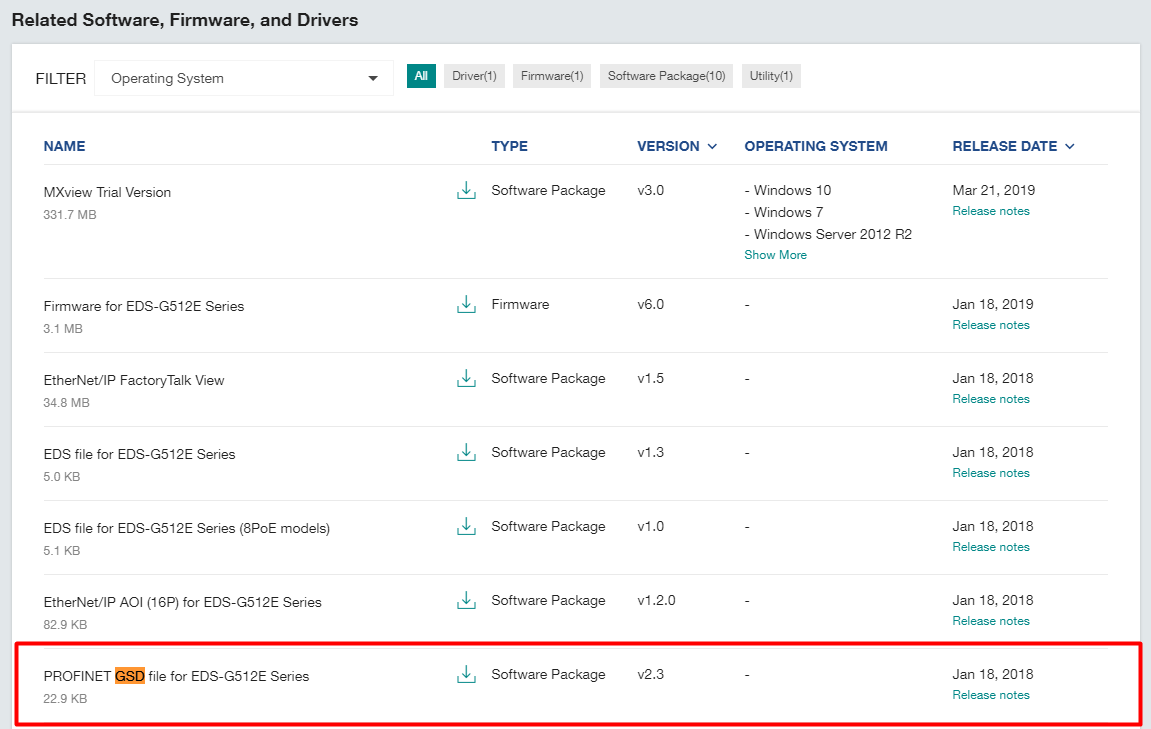
Task: Click the NAME column header
Action: (65, 146)
